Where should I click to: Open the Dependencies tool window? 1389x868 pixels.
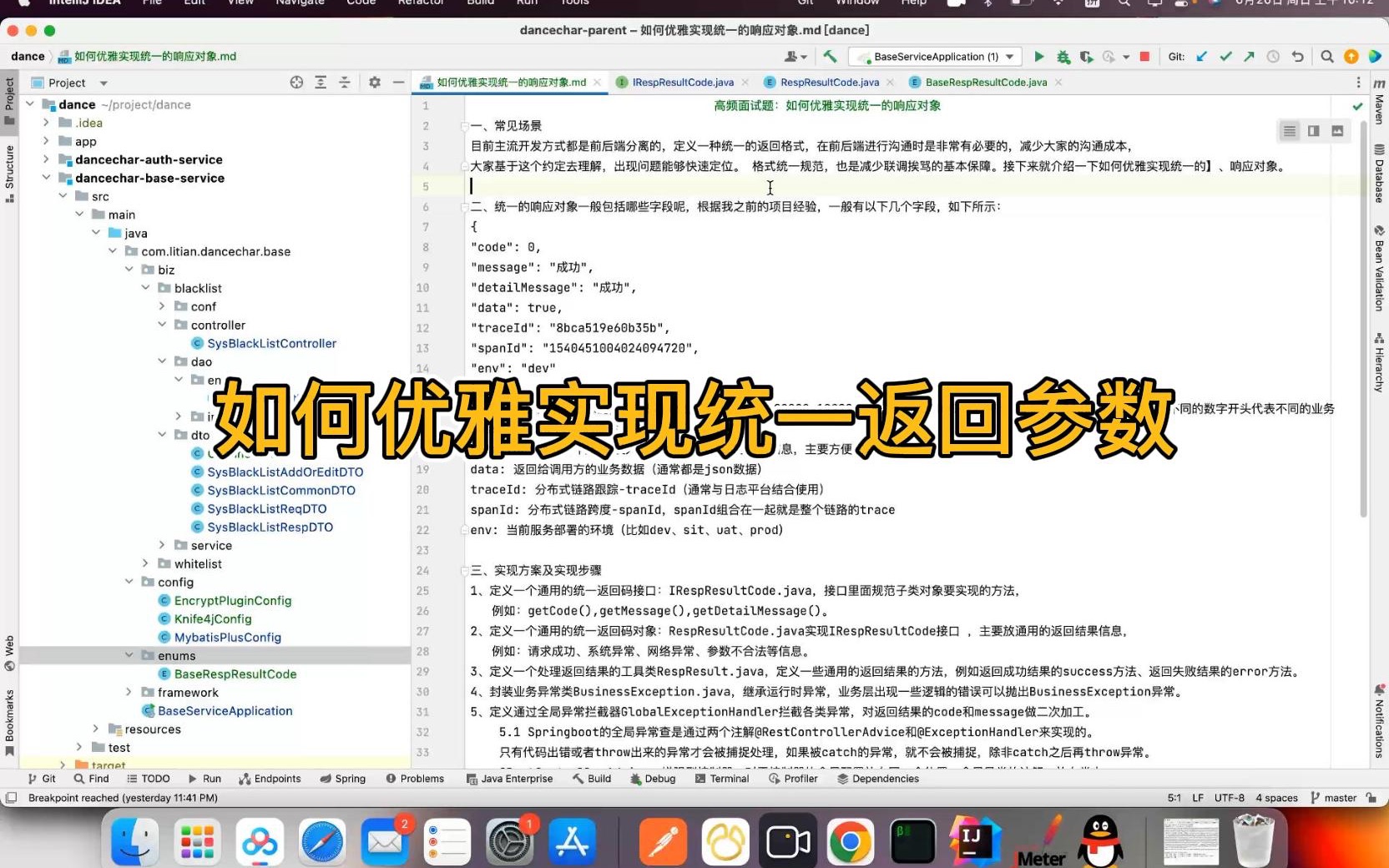click(878, 779)
